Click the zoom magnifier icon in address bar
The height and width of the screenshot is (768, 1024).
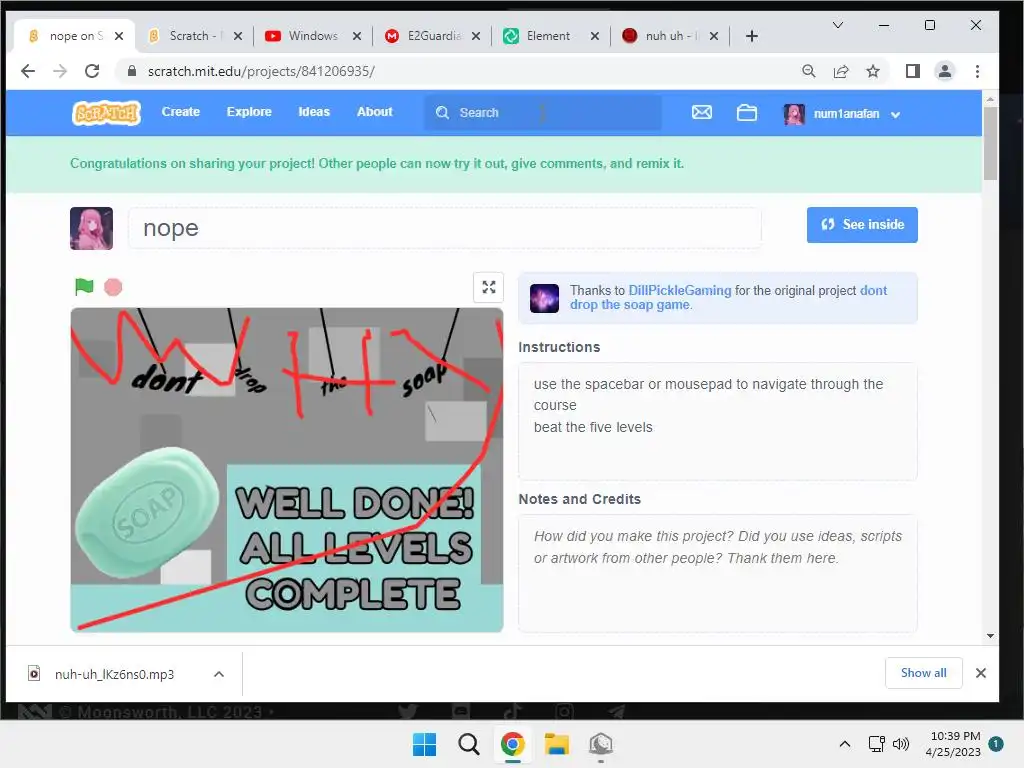(808, 71)
